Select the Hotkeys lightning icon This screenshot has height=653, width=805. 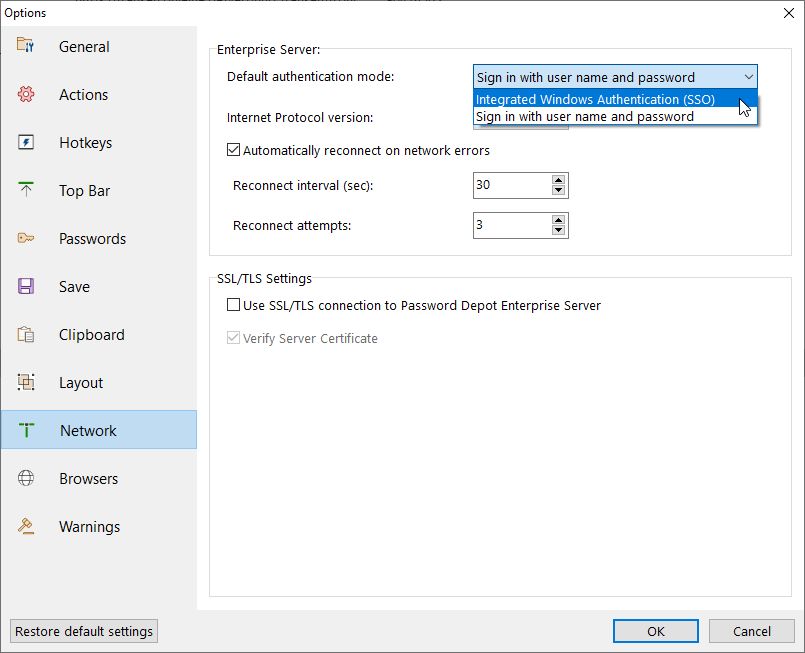[26, 142]
